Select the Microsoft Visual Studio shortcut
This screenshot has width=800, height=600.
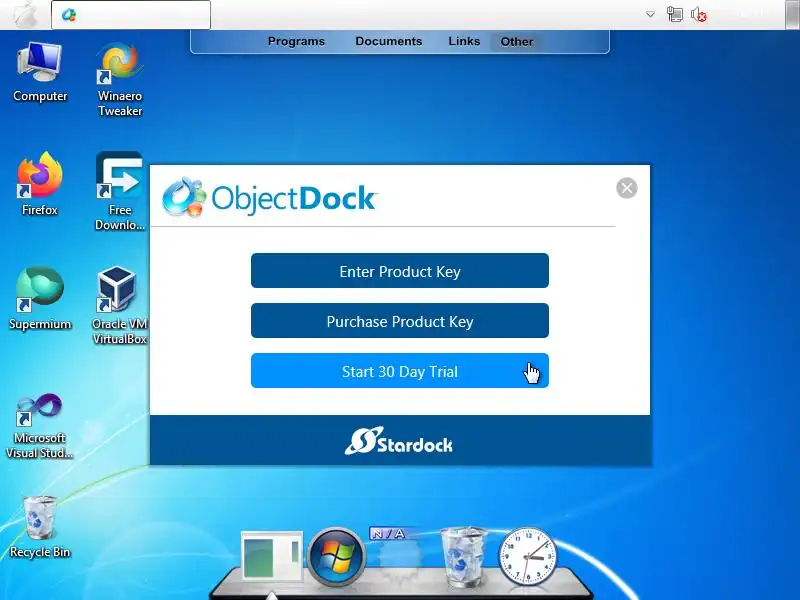(x=40, y=425)
